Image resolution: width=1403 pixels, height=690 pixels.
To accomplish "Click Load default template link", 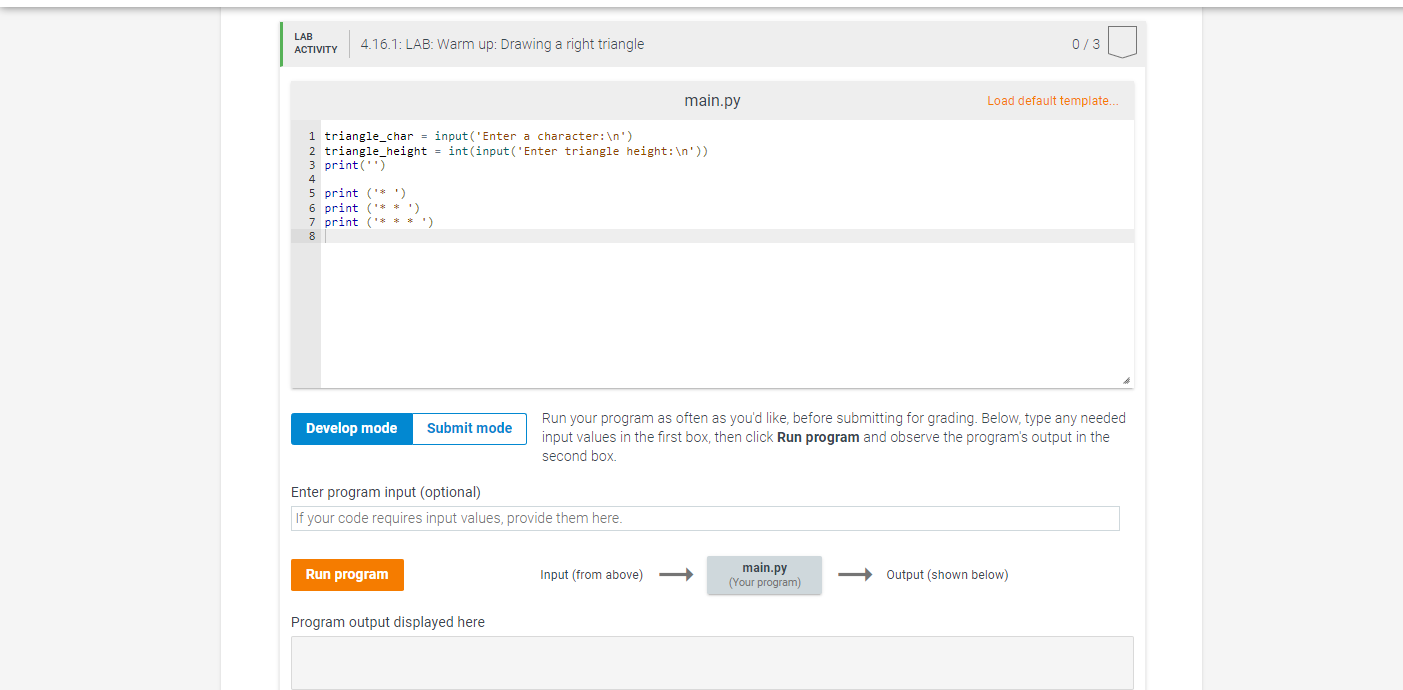I will pyautogui.click(x=1053, y=101).
